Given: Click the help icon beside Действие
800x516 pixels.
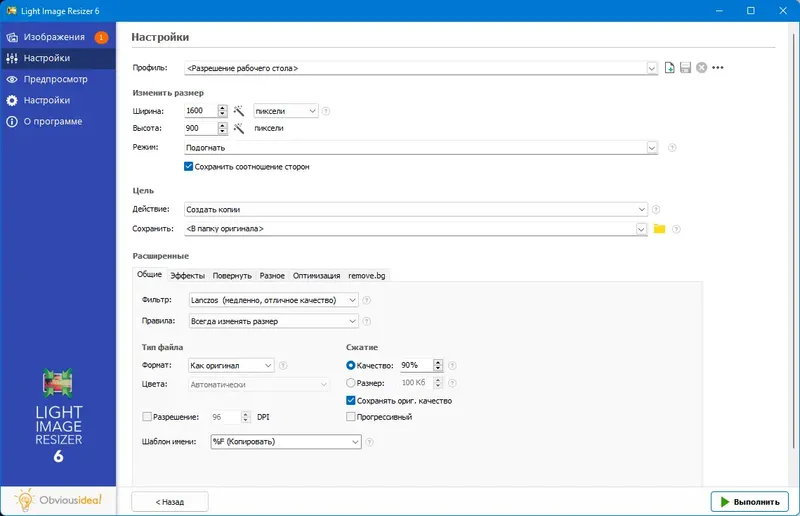Looking at the screenshot, I should tap(656, 209).
